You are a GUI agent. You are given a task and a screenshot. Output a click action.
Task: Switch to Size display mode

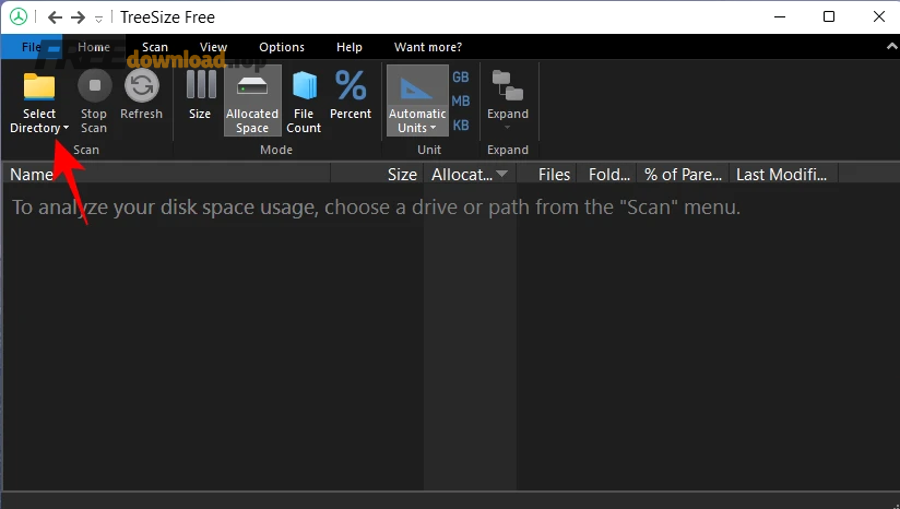click(200, 95)
